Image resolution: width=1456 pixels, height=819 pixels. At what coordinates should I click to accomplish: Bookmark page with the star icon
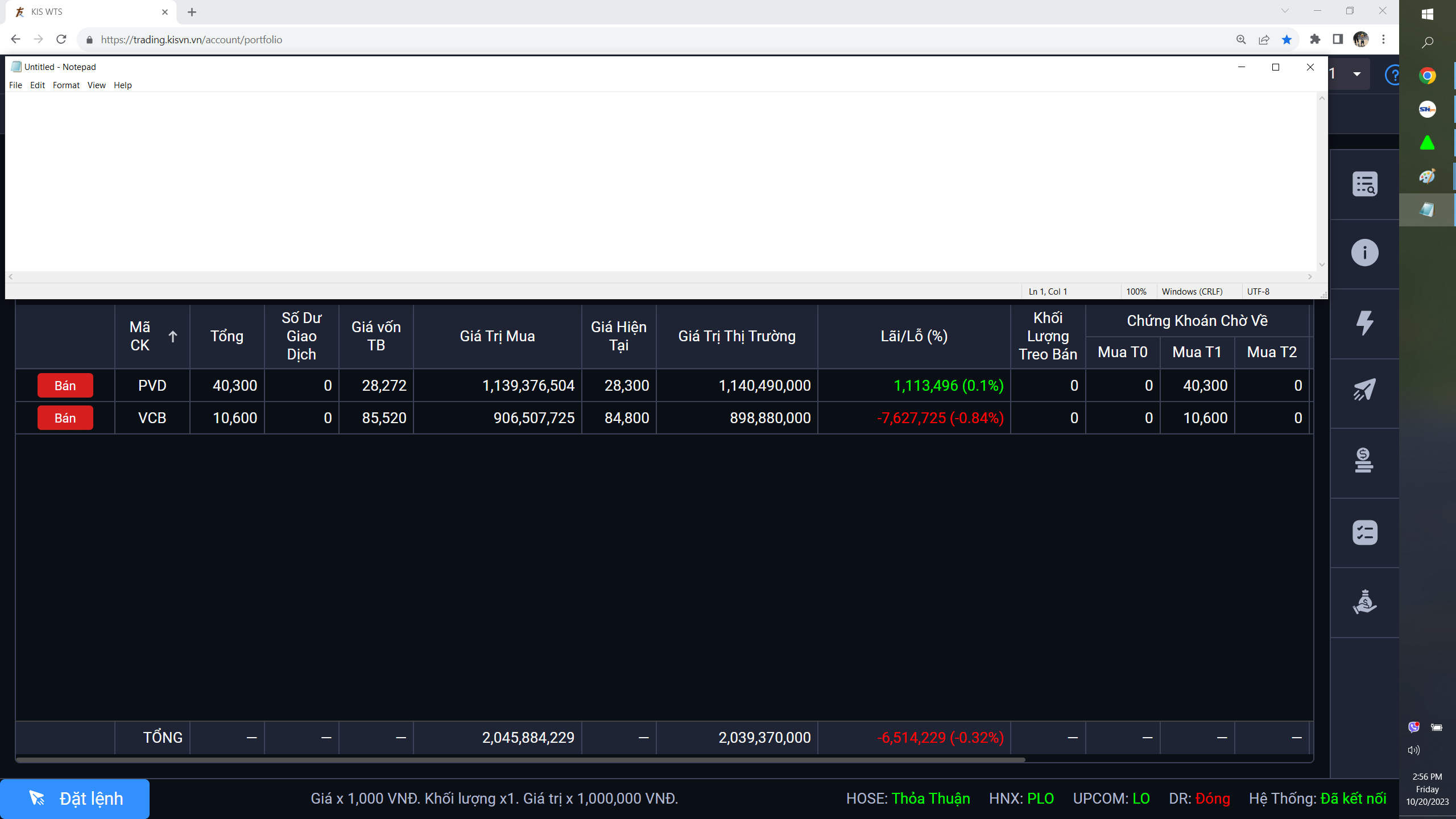click(1287, 39)
